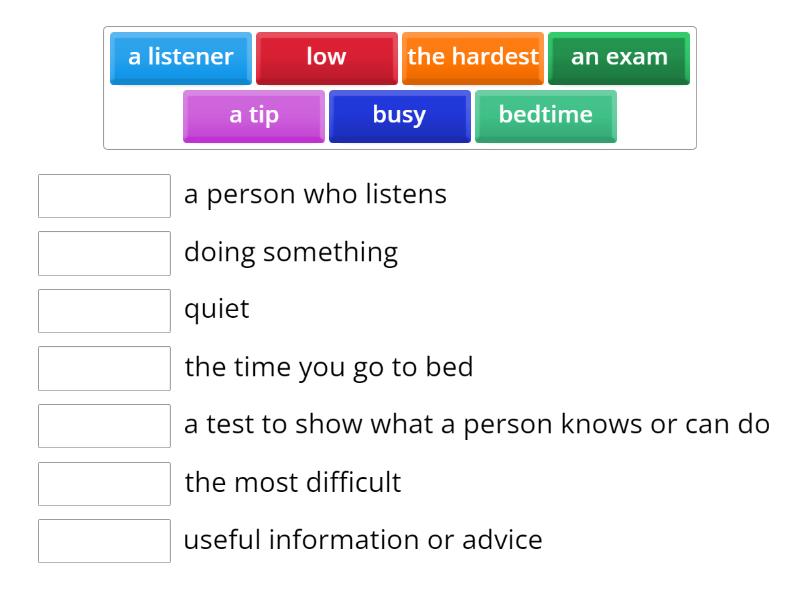Click the definition 'a person who listens'

click(316, 194)
